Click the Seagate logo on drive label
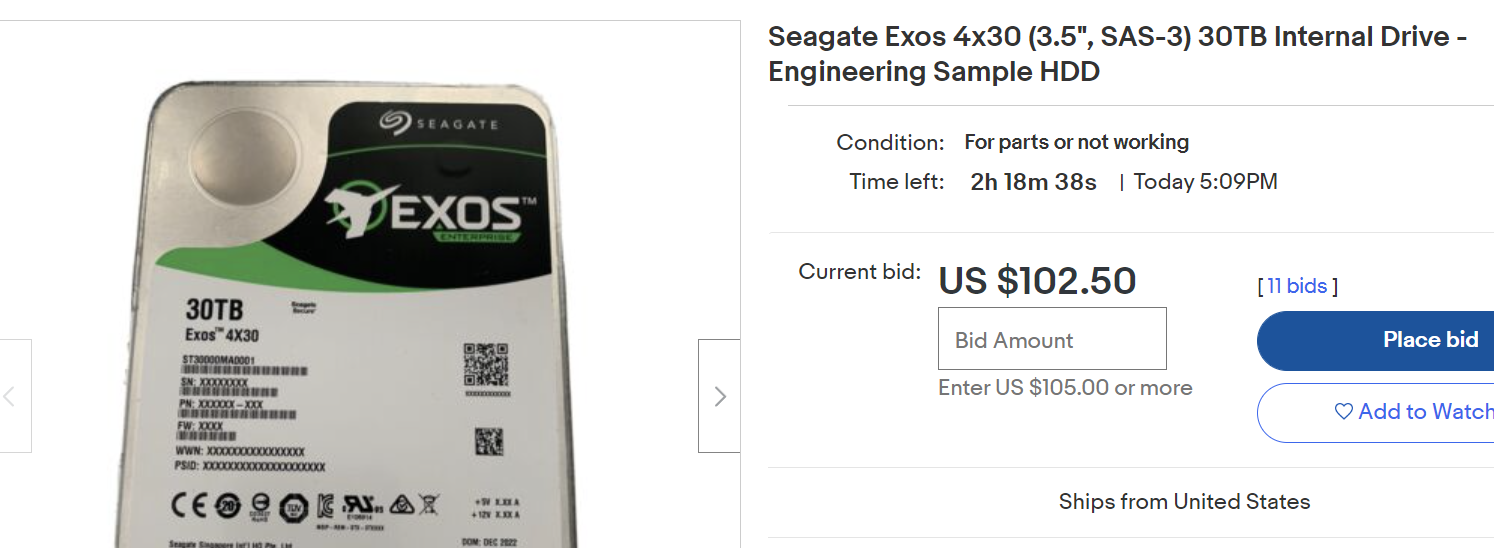Viewport: 1494px width, 548px height. tap(438, 123)
